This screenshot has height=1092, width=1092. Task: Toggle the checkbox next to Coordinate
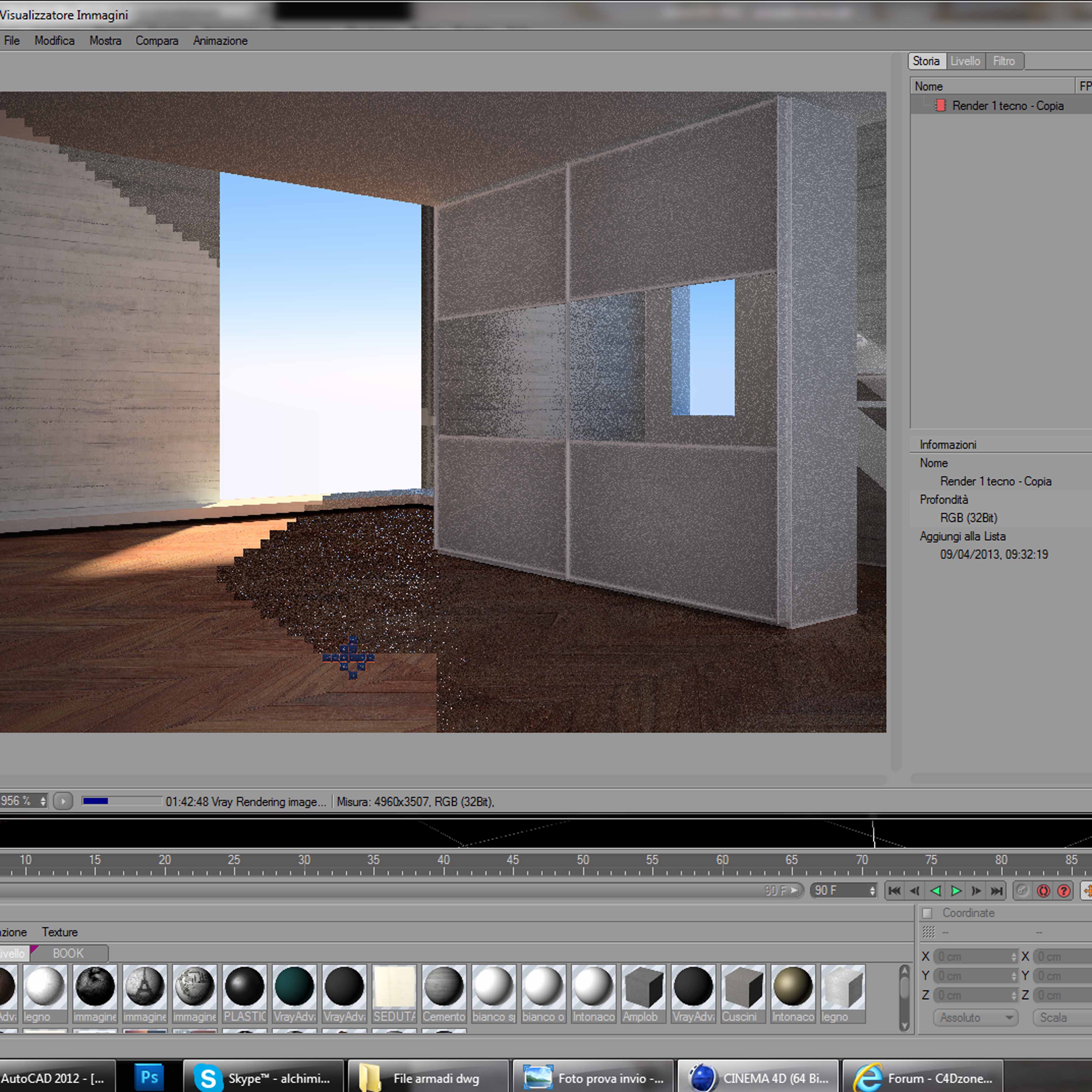[x=927, y=913]
